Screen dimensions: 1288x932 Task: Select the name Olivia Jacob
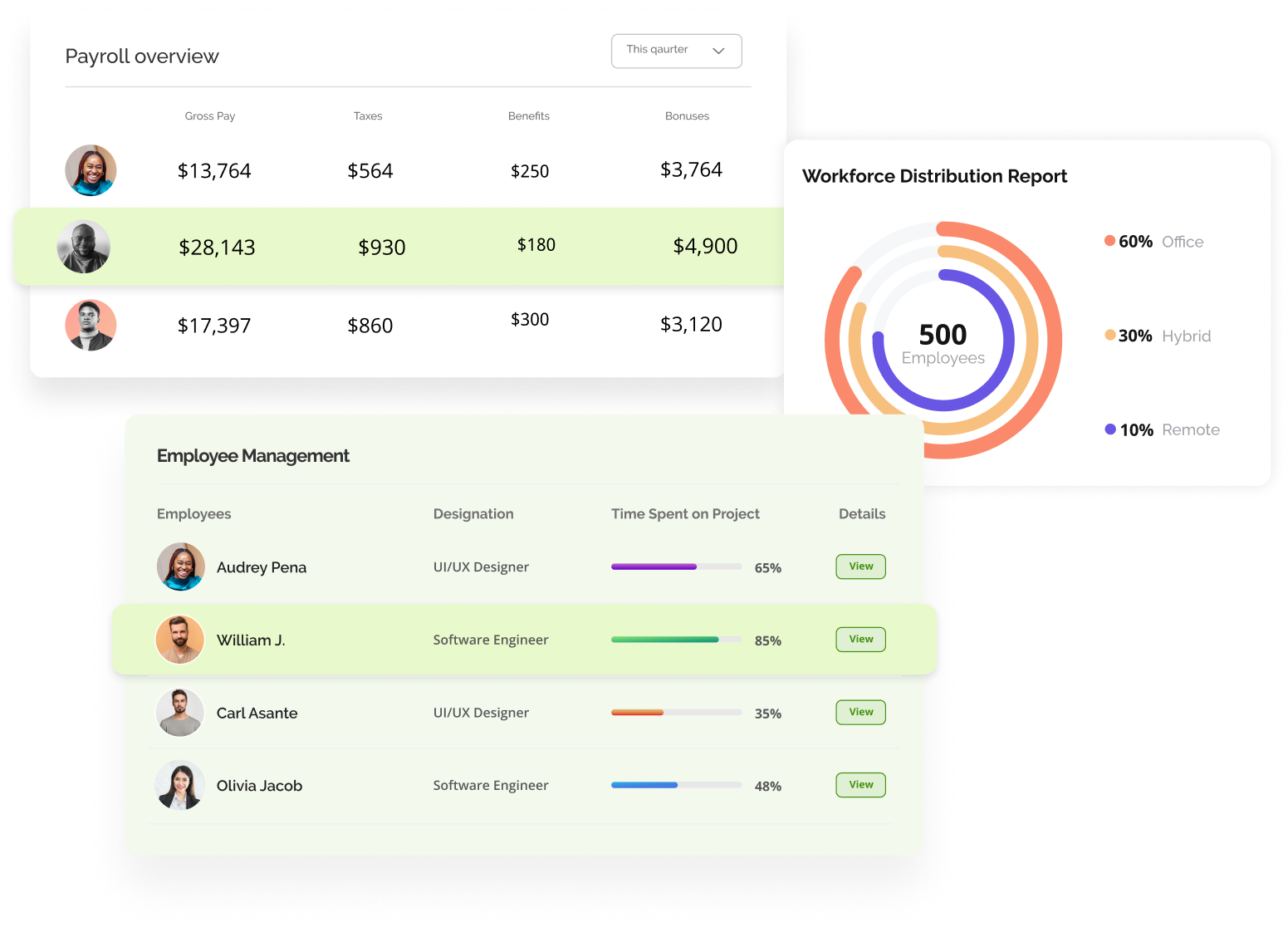259,786
